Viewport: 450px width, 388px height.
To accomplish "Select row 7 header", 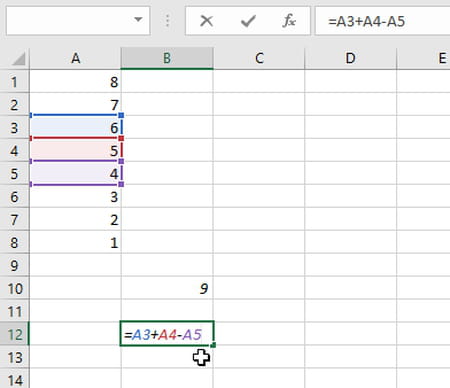I will pyautogui.click(x=14, y=220).
